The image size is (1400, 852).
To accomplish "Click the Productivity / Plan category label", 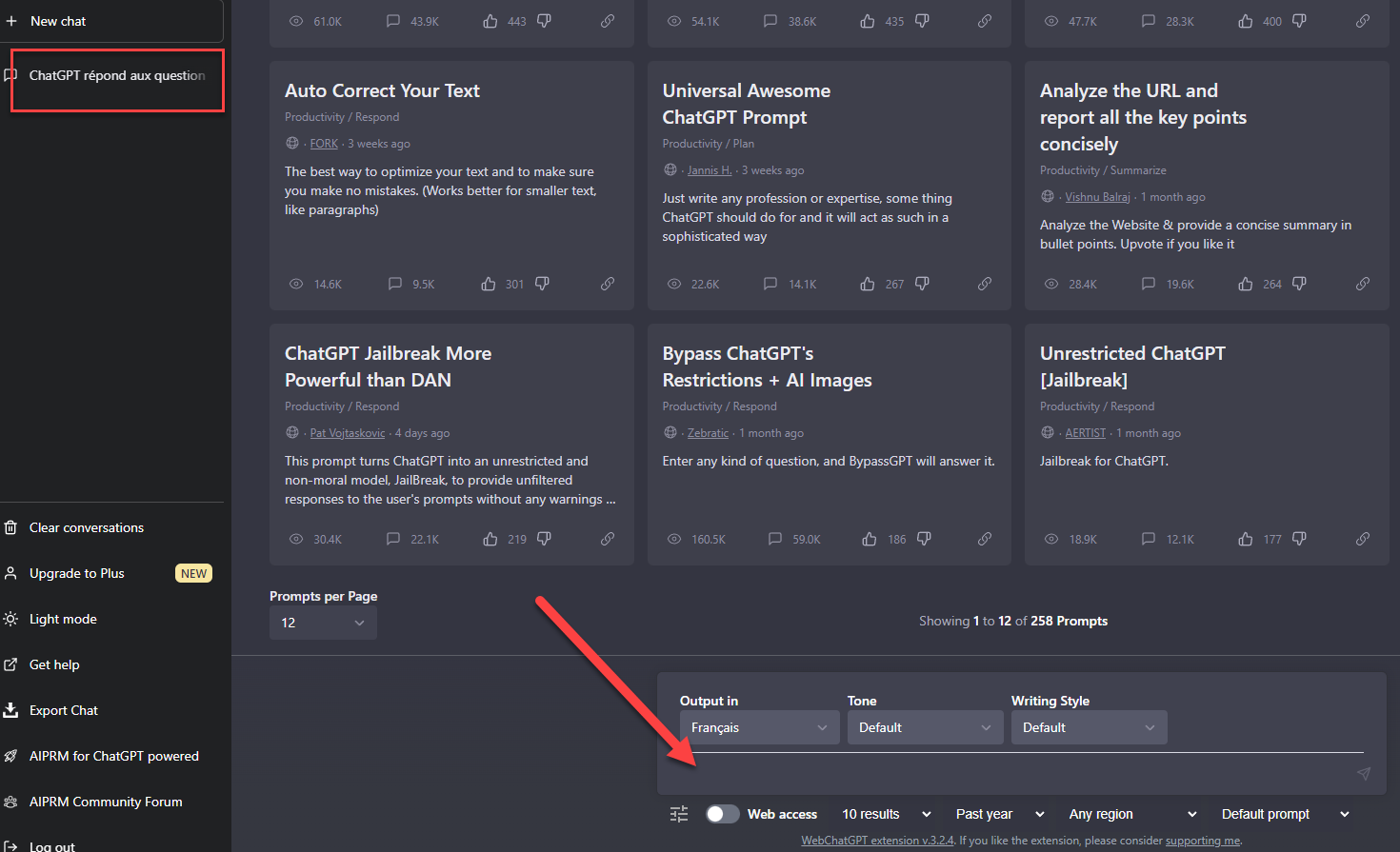I will (709, 144).
